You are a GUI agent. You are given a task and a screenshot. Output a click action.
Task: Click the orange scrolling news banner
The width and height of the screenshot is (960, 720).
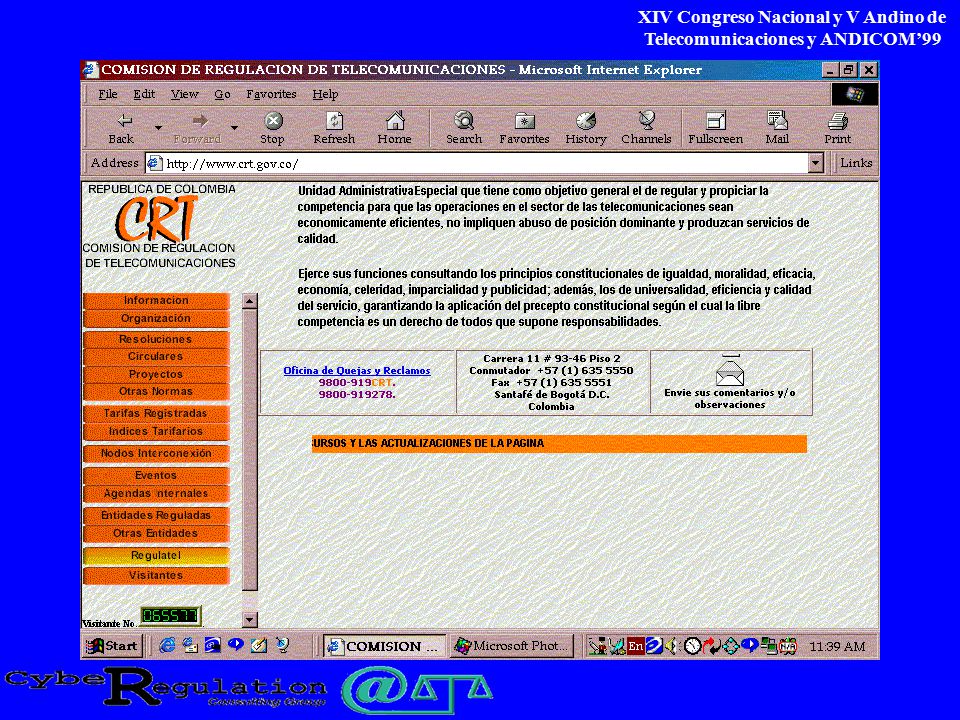point(559,444)
